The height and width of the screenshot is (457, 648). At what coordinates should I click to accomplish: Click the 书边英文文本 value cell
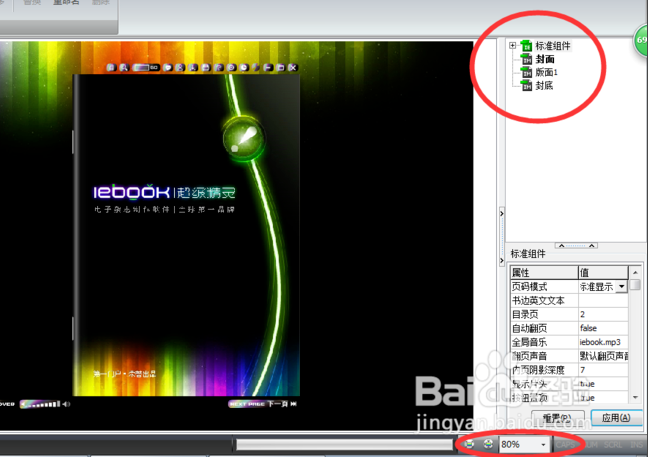tap(603, 300)
